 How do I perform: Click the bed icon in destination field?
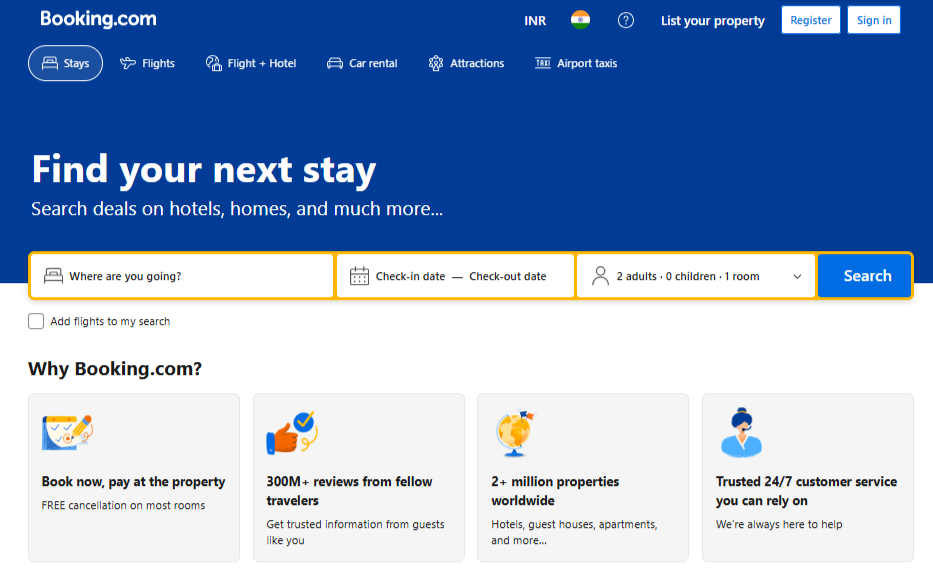[53, 276]
